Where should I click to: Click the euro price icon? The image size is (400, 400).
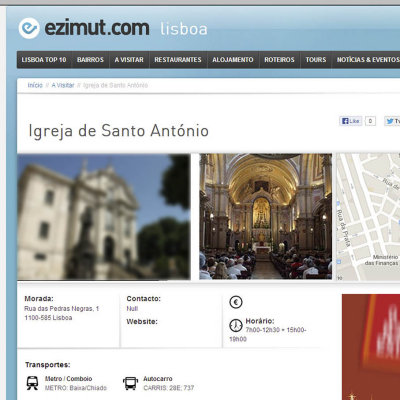(x=236, y=302)
